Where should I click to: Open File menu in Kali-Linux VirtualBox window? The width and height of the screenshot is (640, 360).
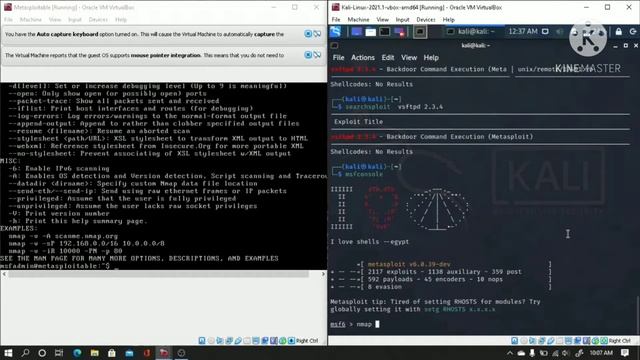(336, 20)
